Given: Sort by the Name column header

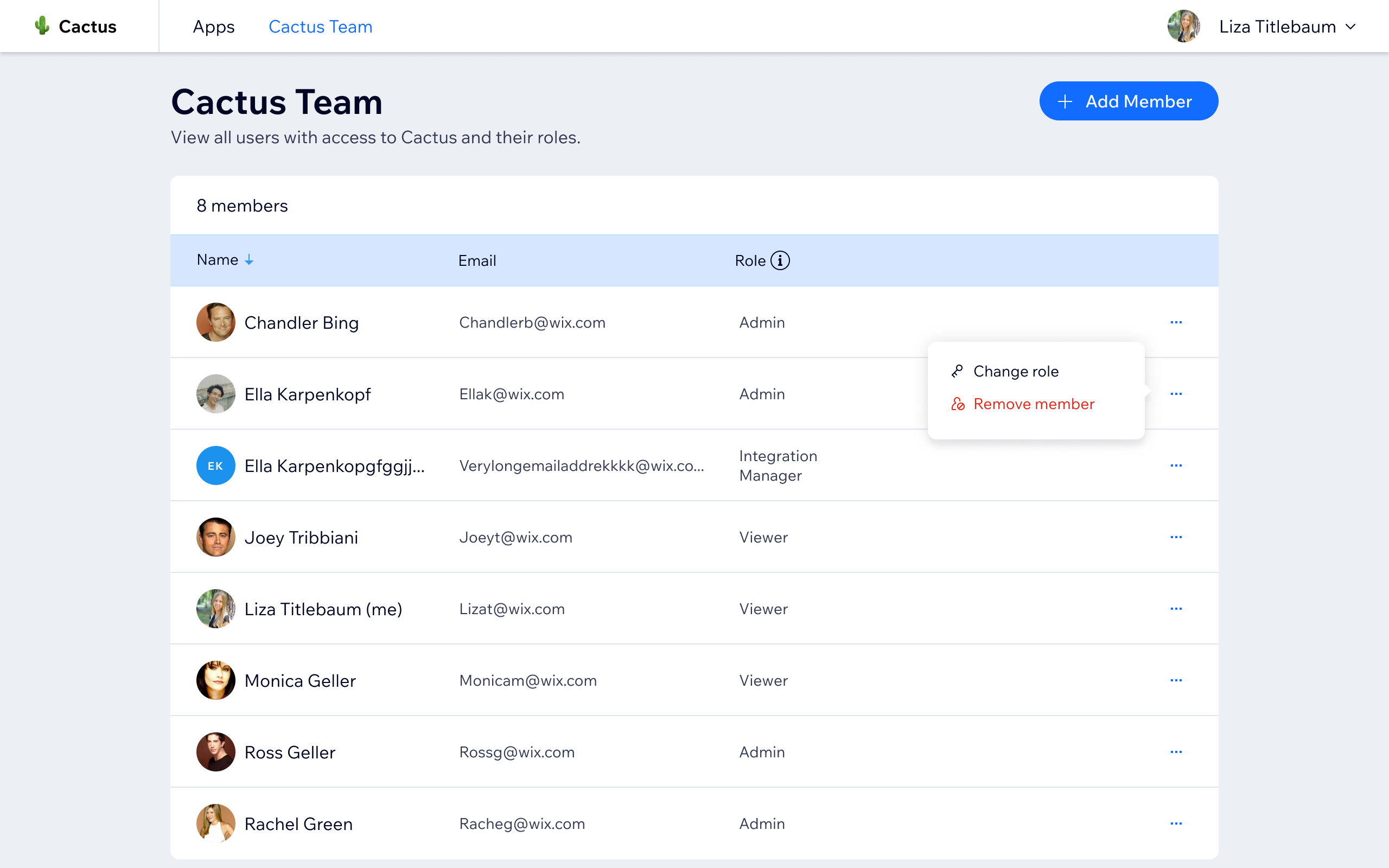Looking at the screenshot, I should pos(218,259).
